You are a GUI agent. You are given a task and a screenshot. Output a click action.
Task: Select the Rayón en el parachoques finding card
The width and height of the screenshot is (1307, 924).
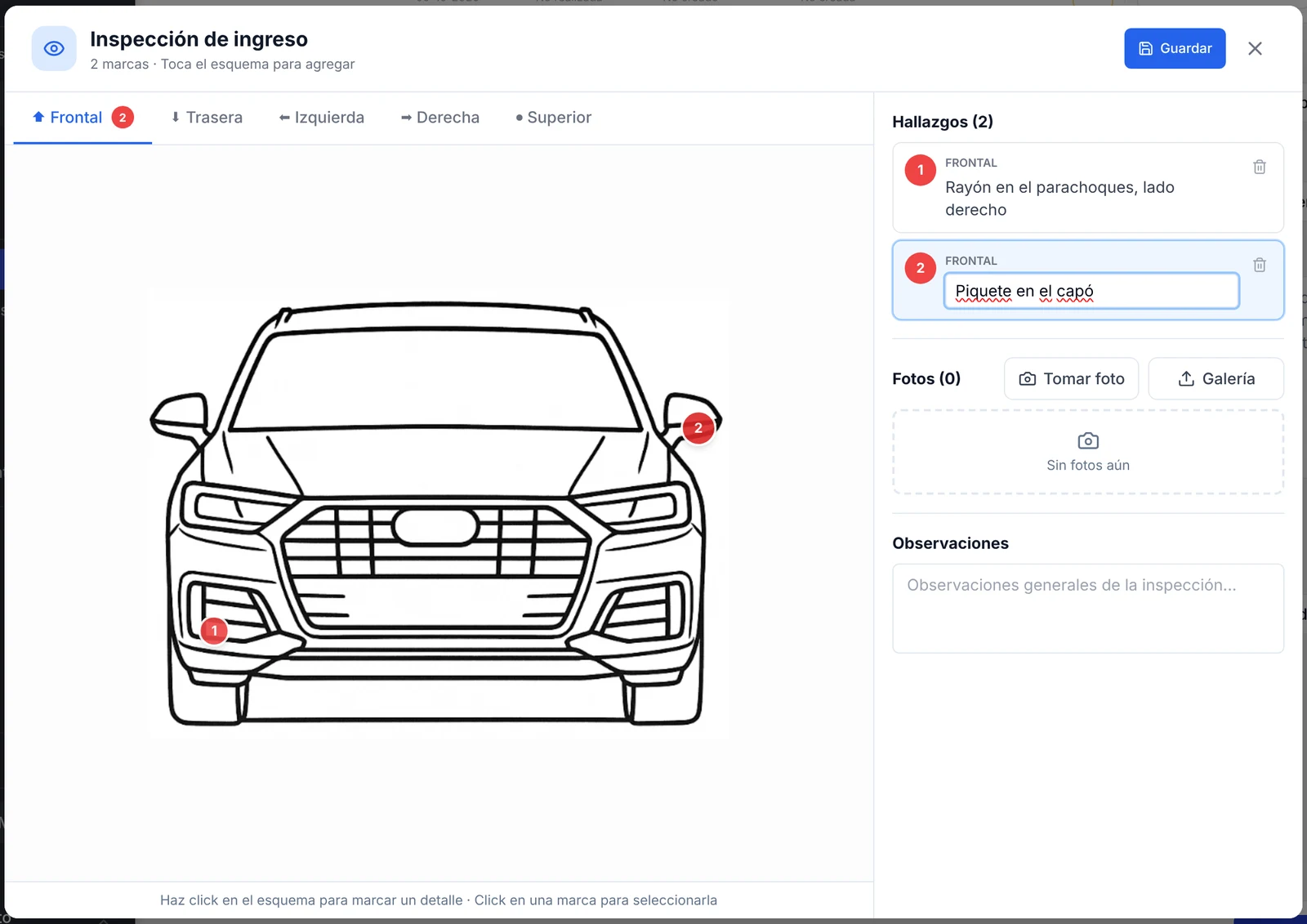click(x=1088, y=188)
